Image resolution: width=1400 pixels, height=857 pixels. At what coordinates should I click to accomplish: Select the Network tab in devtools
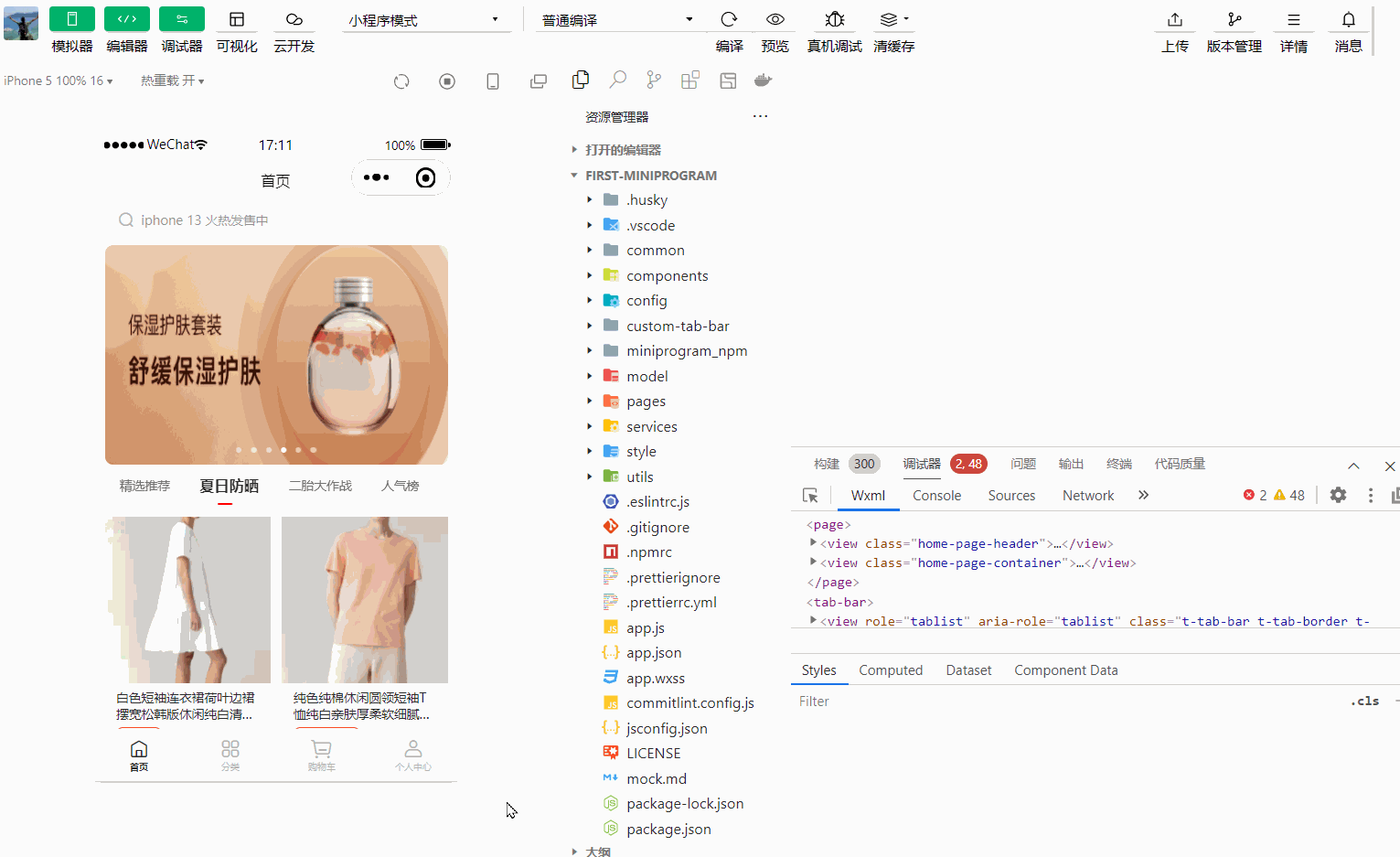point(1088,496)
